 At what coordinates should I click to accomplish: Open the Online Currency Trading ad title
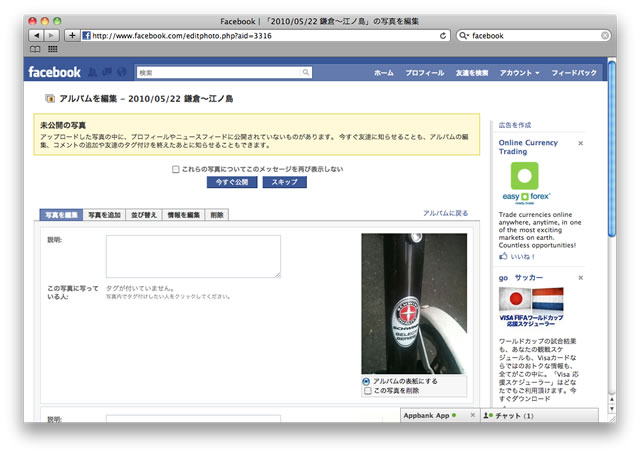coord(528,147)
